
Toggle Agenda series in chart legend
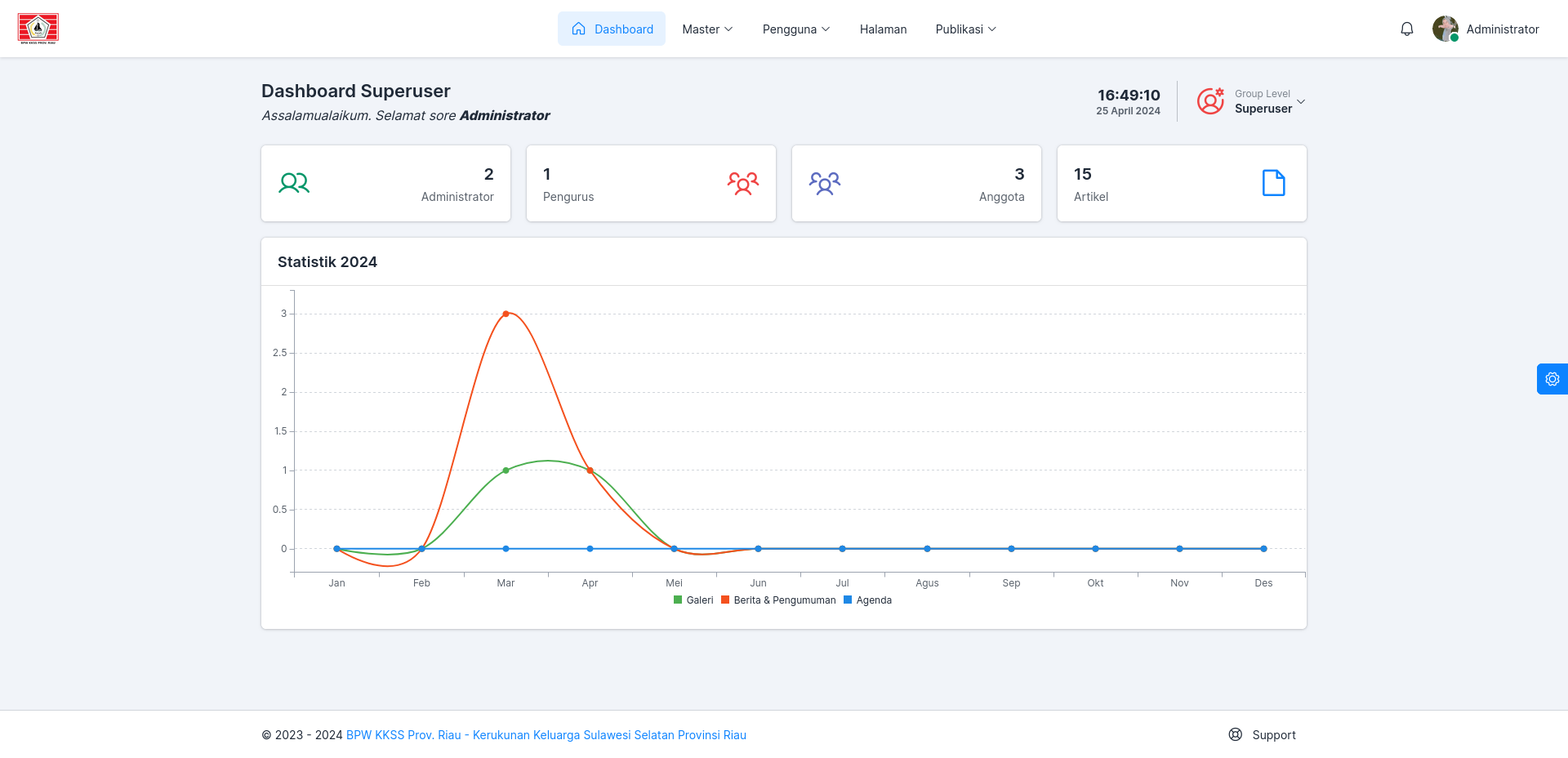[x=867, y=600]
